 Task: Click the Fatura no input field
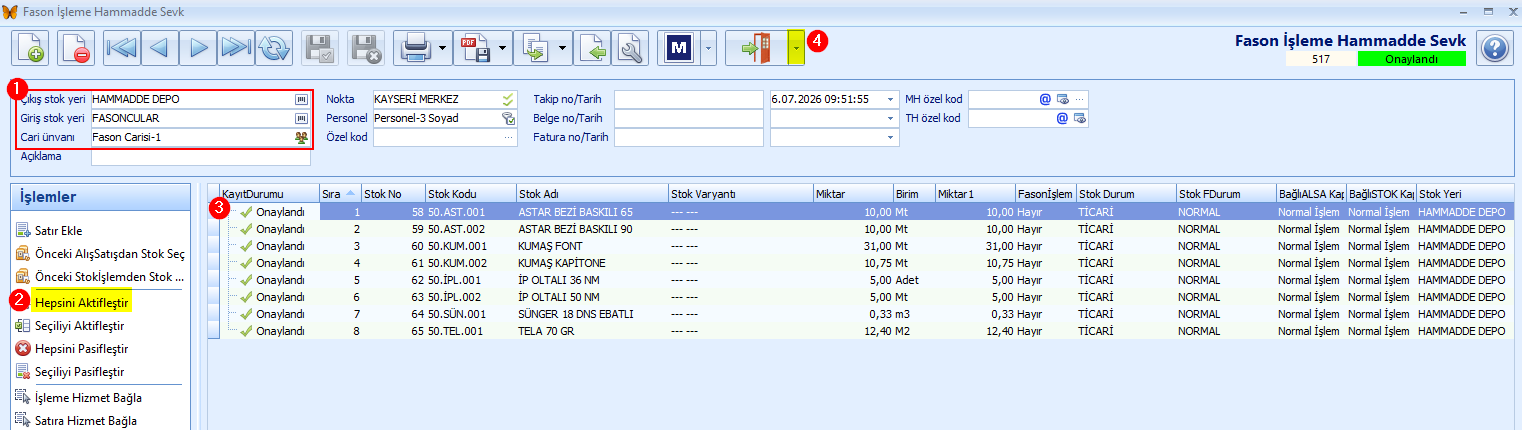pyautogui.click(x=689, y=137)
